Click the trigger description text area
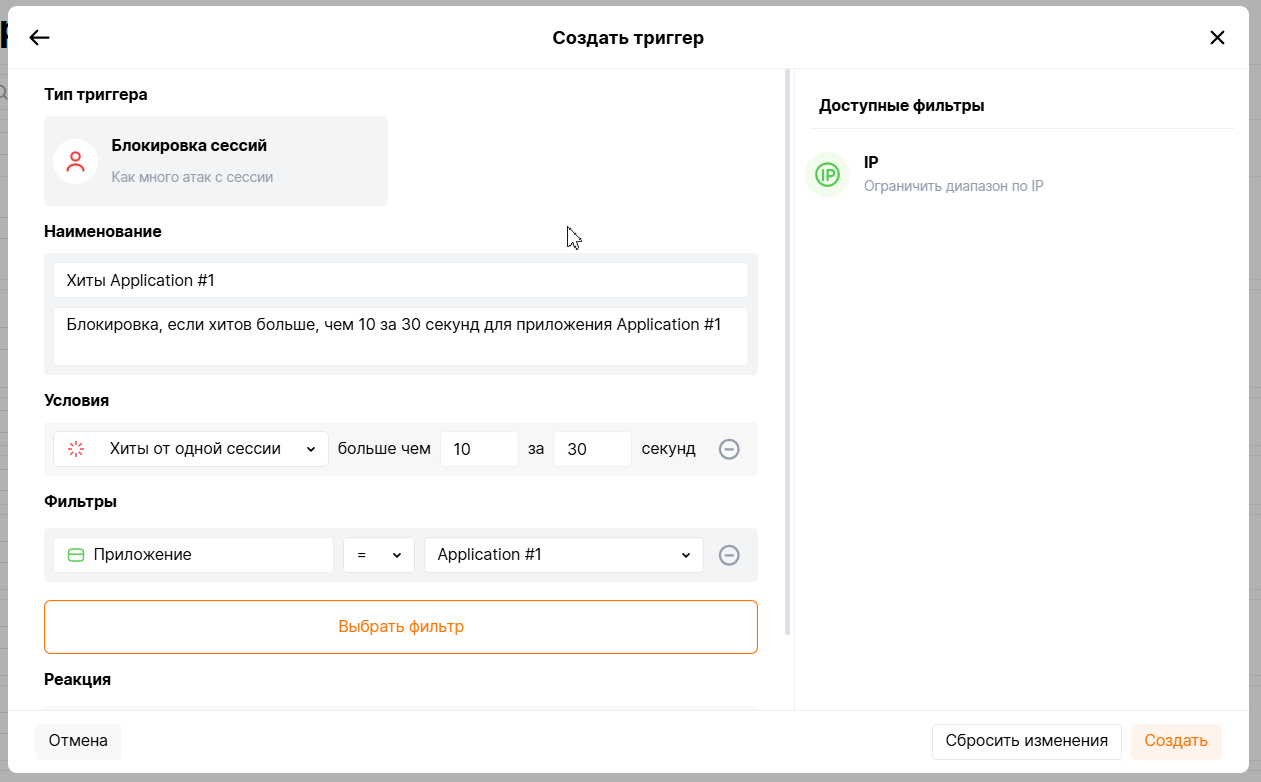The height and width of the screenshot is (782, 1261). (401, 336)
